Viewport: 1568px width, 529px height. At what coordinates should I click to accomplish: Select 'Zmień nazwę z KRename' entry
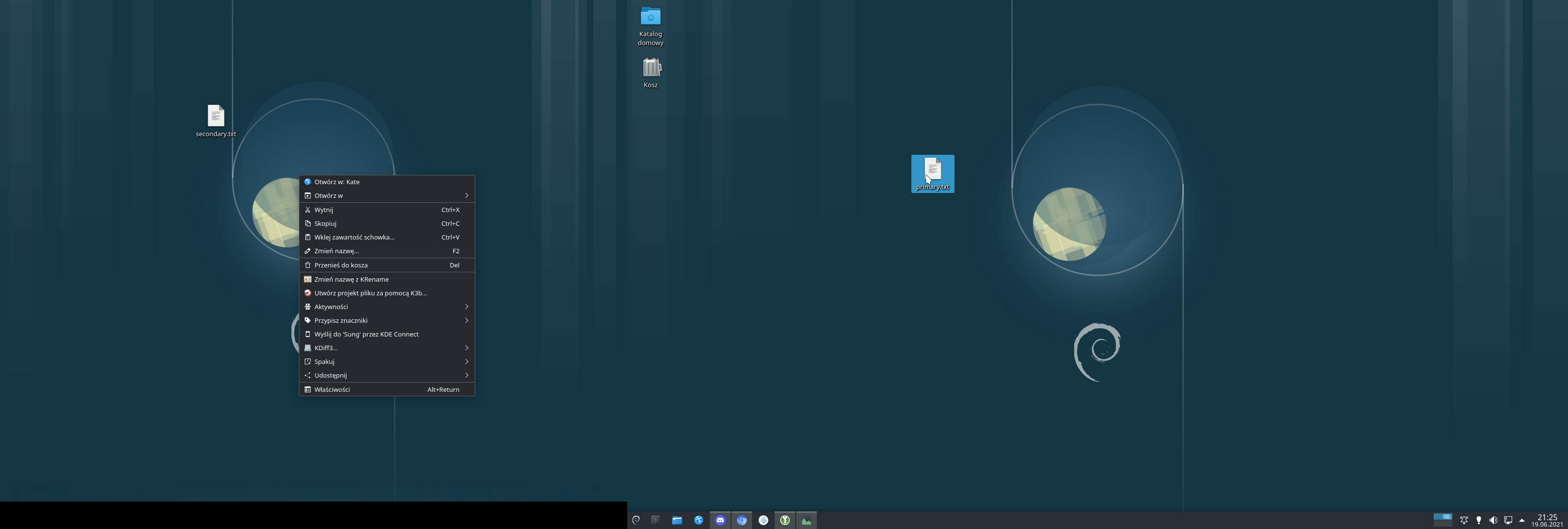tap(351, 279)
